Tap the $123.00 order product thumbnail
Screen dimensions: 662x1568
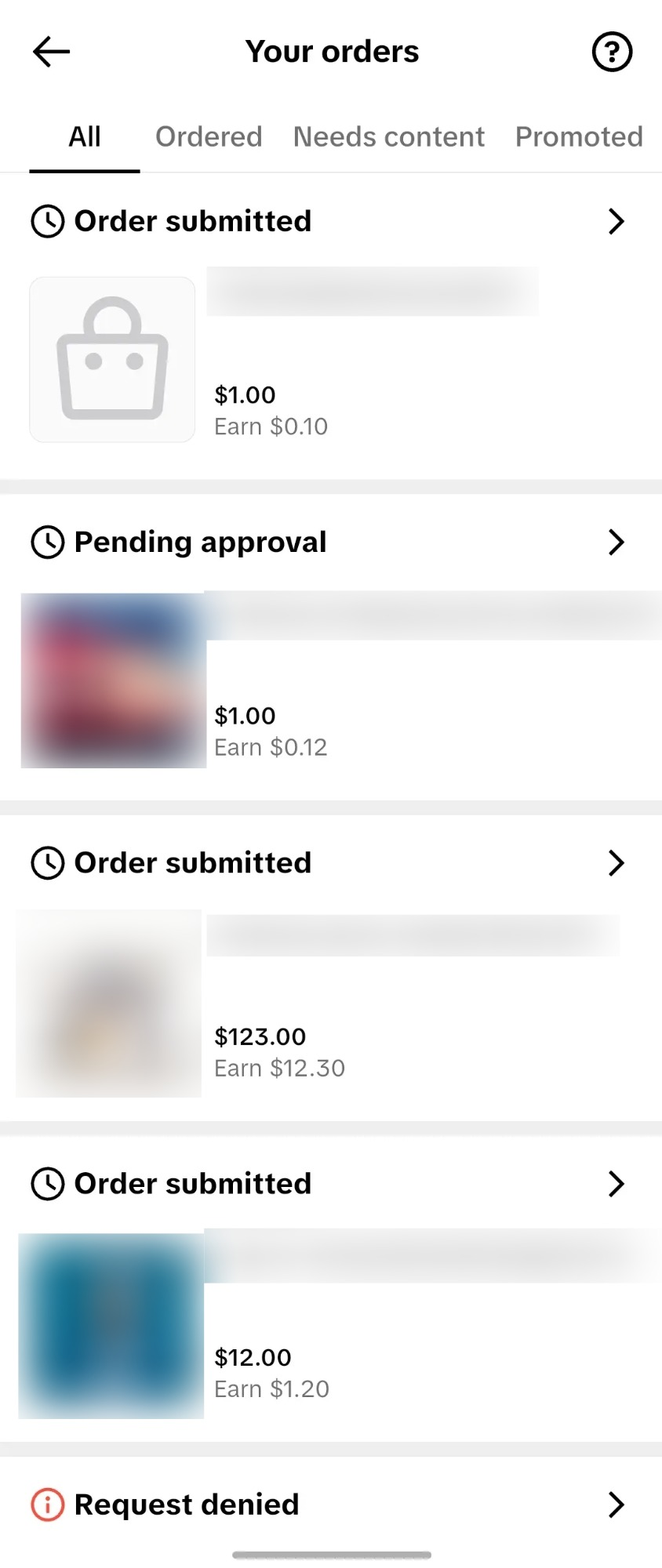pos(109,1004)
